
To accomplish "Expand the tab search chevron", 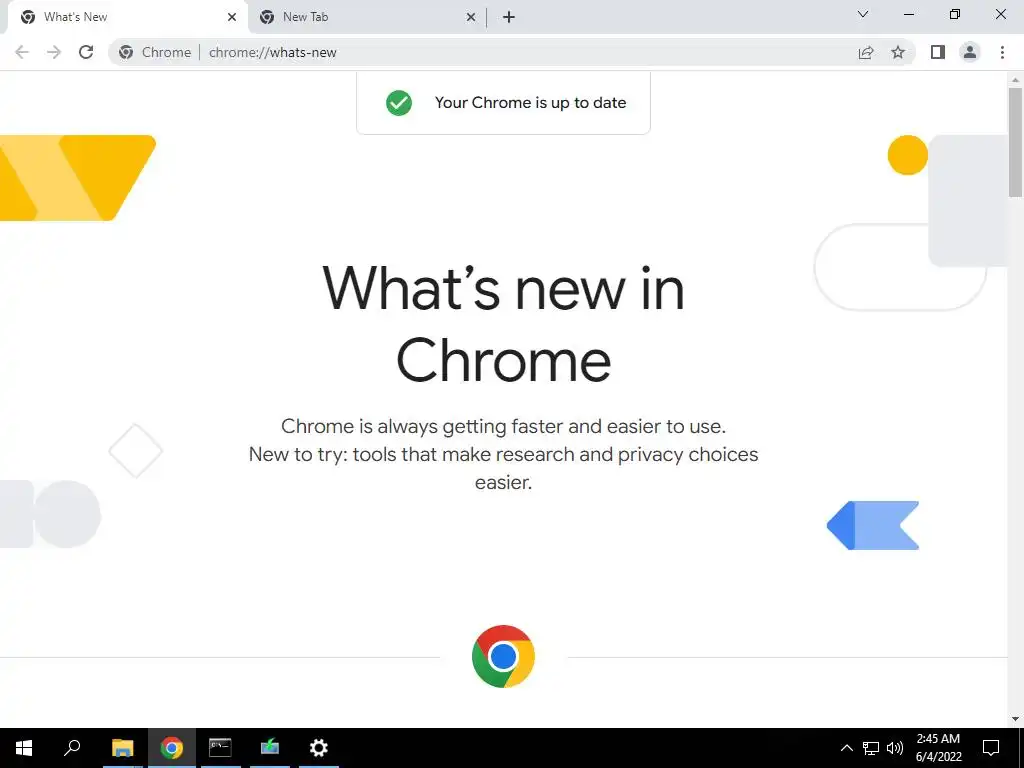I will pyautogui.click(x=863, y=14).
